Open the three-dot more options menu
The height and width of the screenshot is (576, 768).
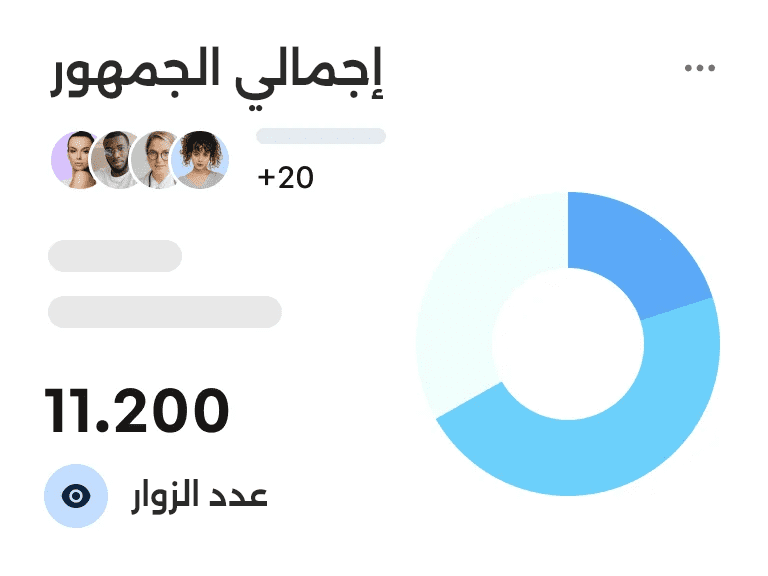click(700, 68)
